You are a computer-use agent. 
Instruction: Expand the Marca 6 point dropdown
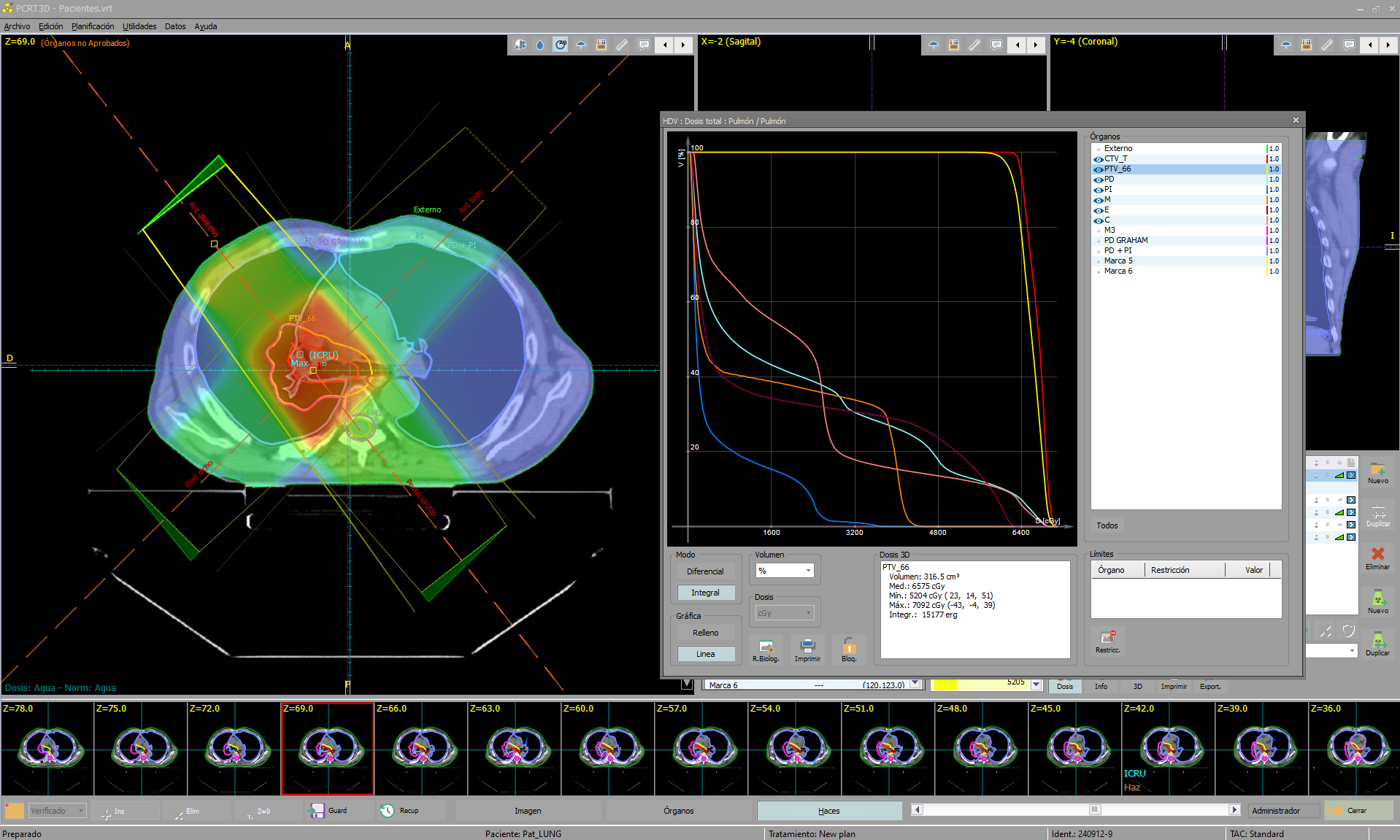(x=915, y=685)
